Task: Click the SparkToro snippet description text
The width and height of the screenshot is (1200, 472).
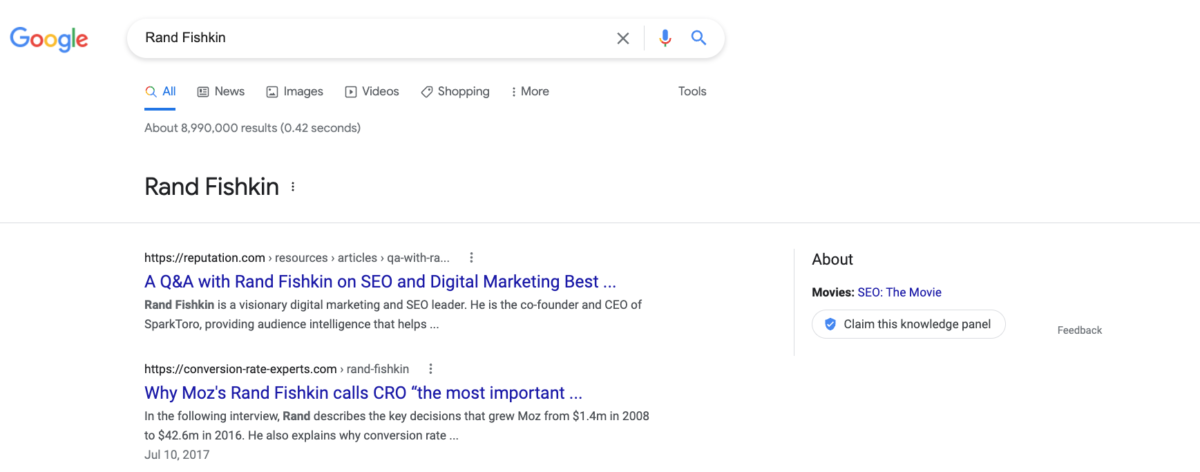Action: 393,314
